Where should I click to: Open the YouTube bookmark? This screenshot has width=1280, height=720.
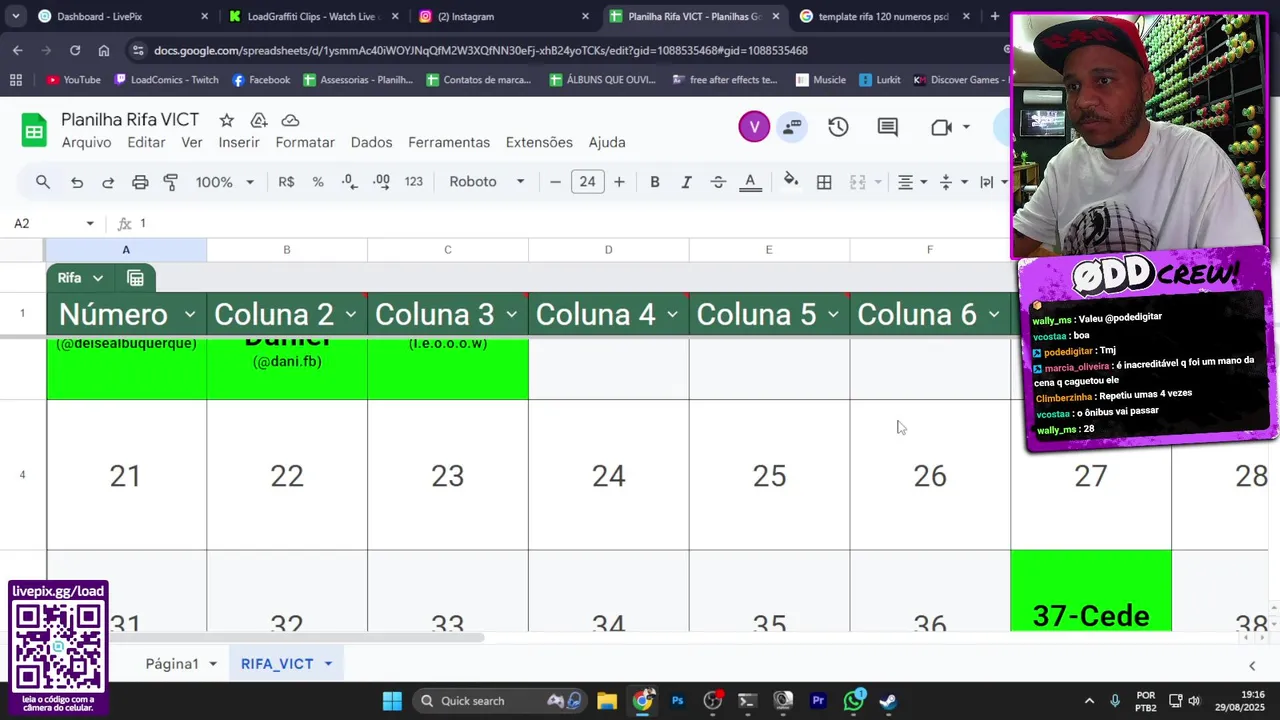point(73,80)
